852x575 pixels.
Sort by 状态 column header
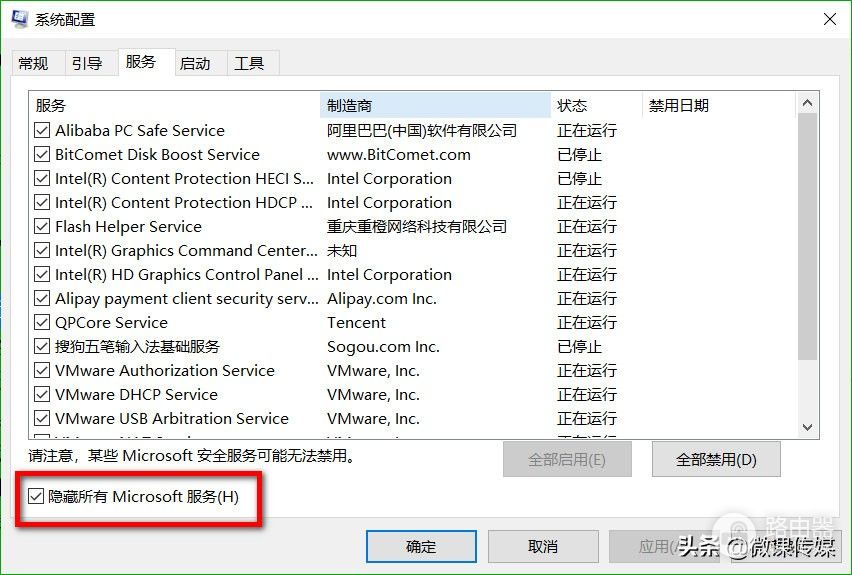[597, 105]
